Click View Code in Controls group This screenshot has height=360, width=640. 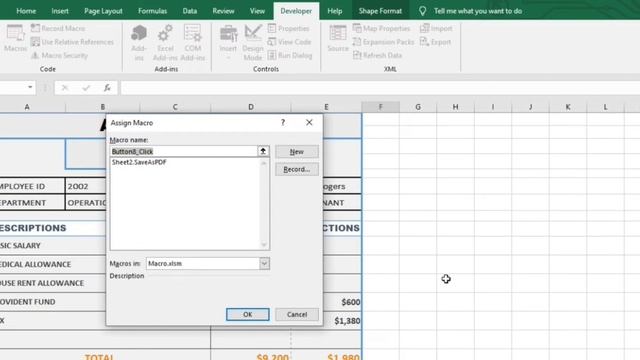click(x=289, y=42)
